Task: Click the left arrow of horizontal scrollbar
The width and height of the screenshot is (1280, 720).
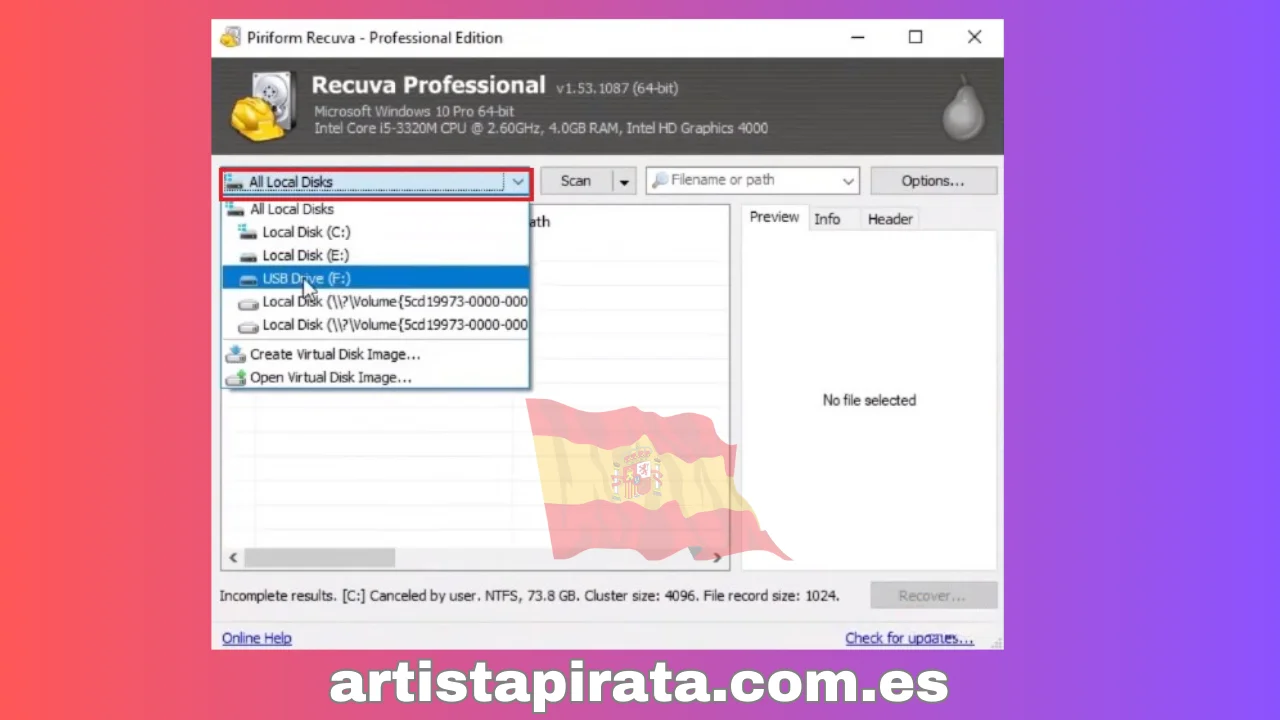Action: (x=233, y=557)
